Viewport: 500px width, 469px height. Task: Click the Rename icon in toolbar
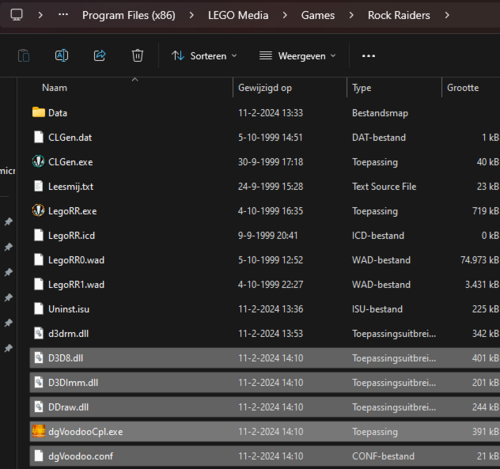[x=62, y=56]
